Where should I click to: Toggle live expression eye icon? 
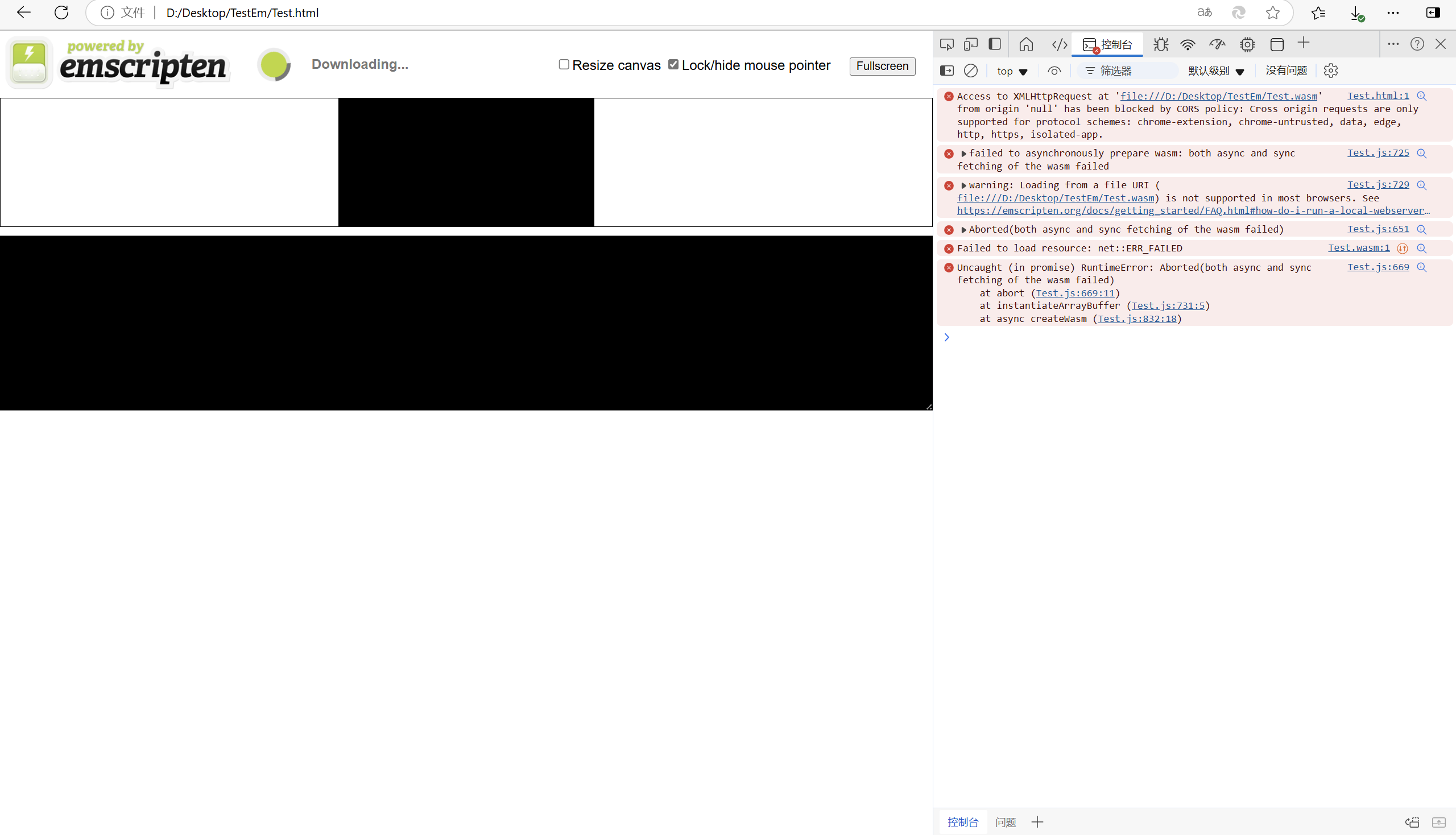(1054, 71)
